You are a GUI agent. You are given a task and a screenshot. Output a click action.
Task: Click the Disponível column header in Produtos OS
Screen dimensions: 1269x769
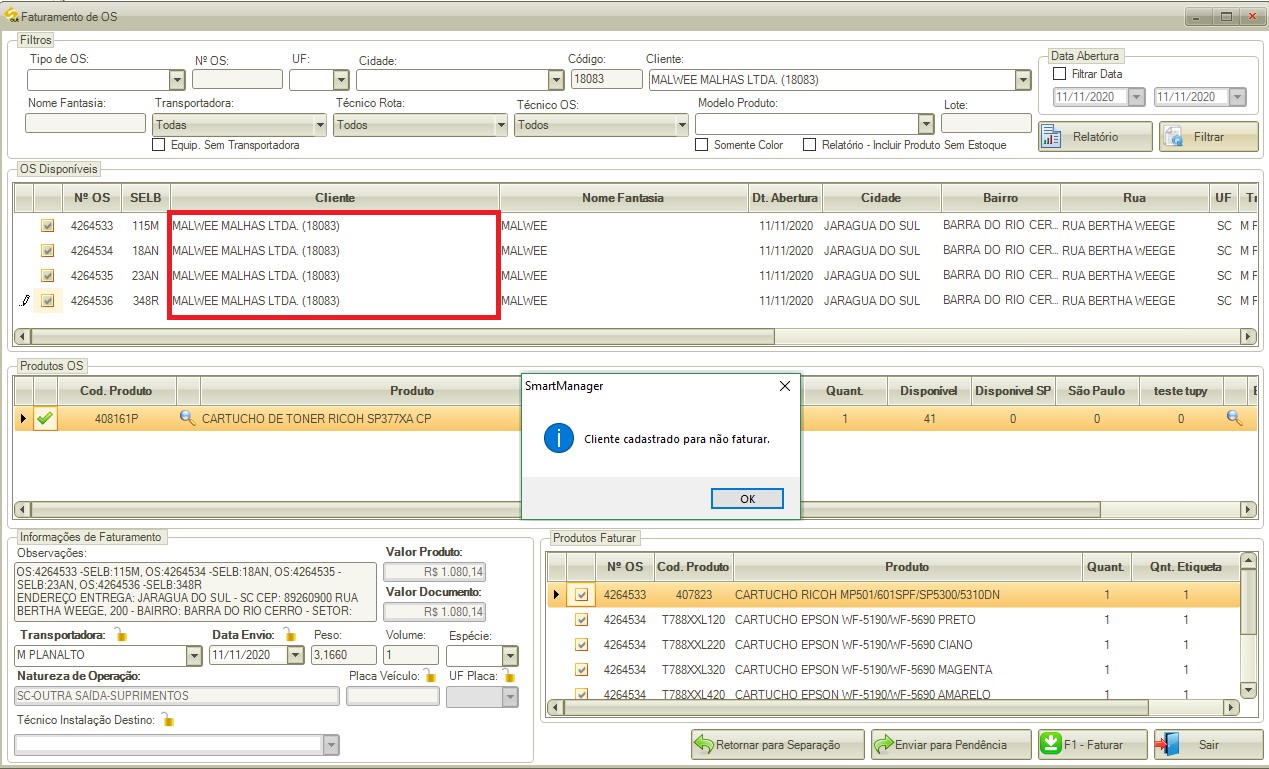click(929, 391)
